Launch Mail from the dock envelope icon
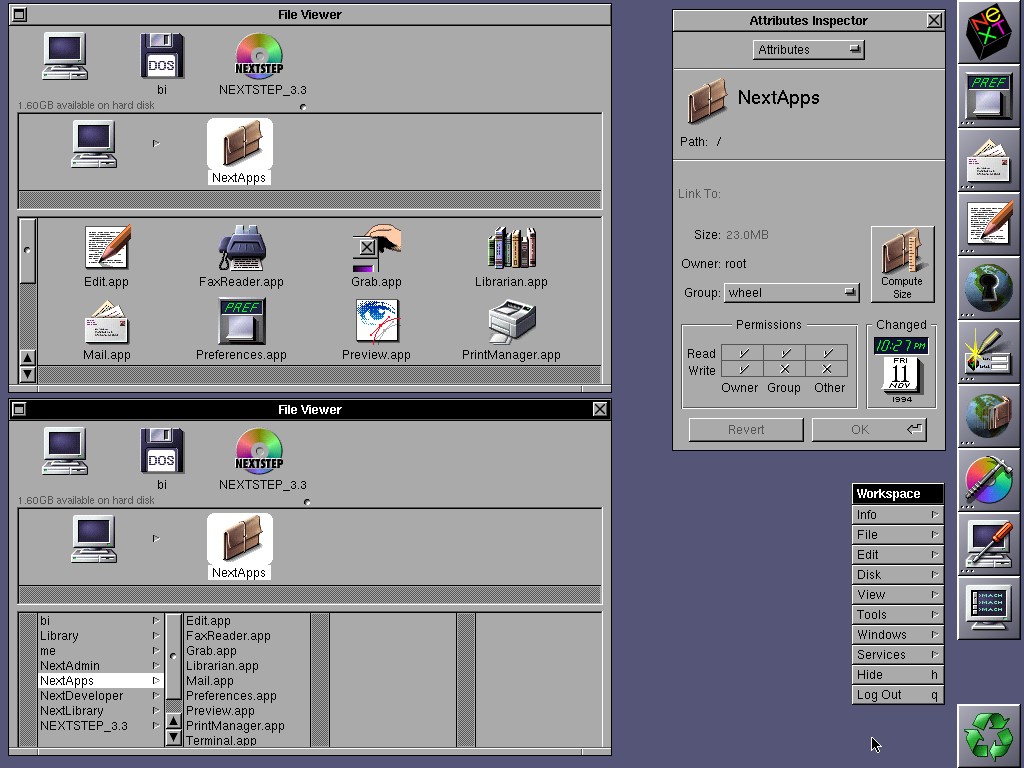This screenshot has width=1024, height=768. 988,160
